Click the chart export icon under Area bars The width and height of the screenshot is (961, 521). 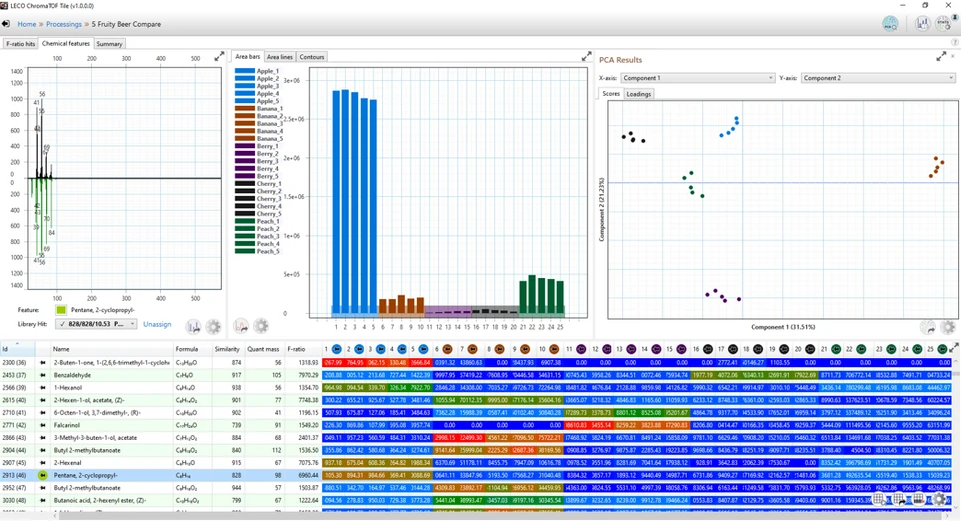click(241, 326)
